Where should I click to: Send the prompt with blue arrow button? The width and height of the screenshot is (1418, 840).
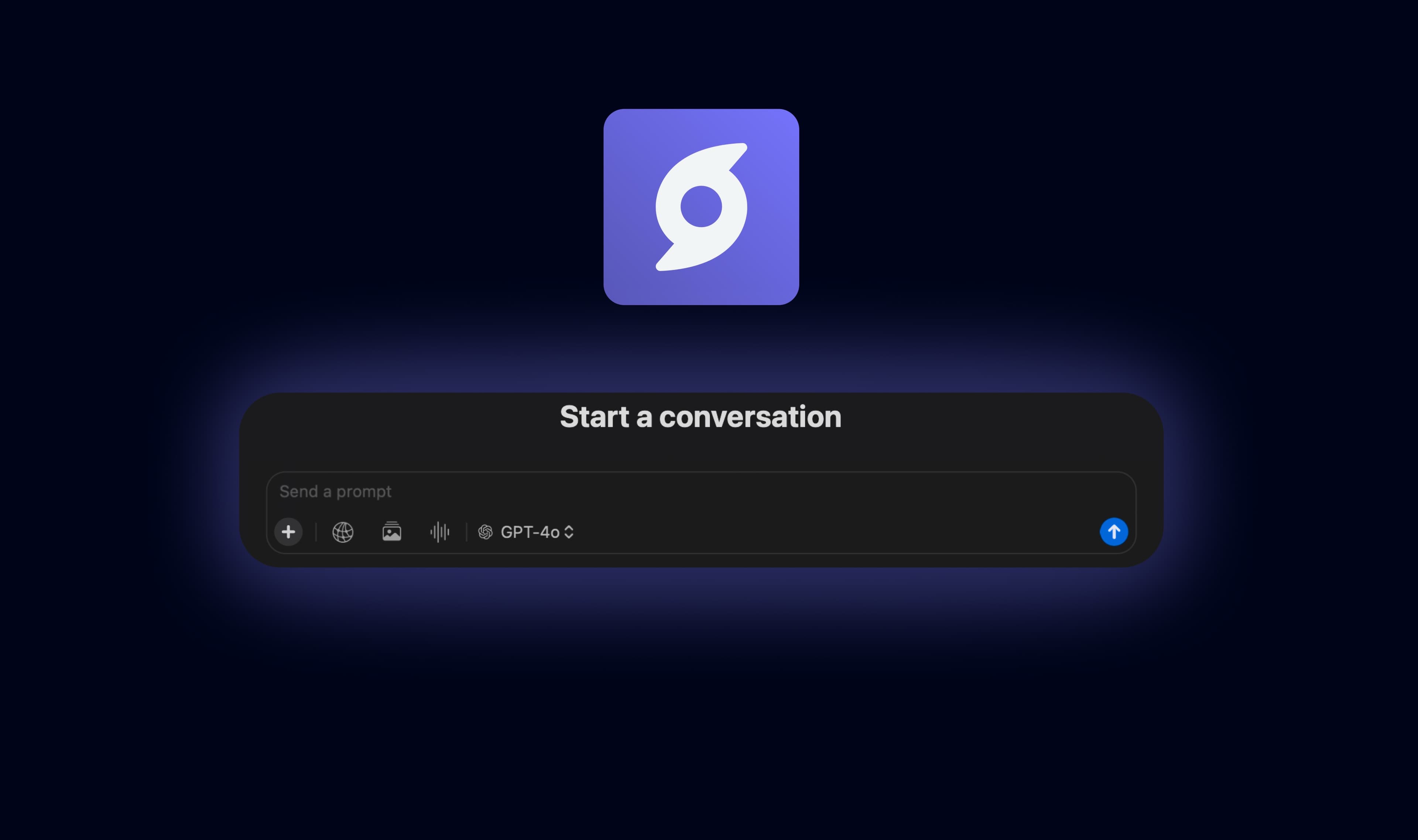(x=1113, y=532)
